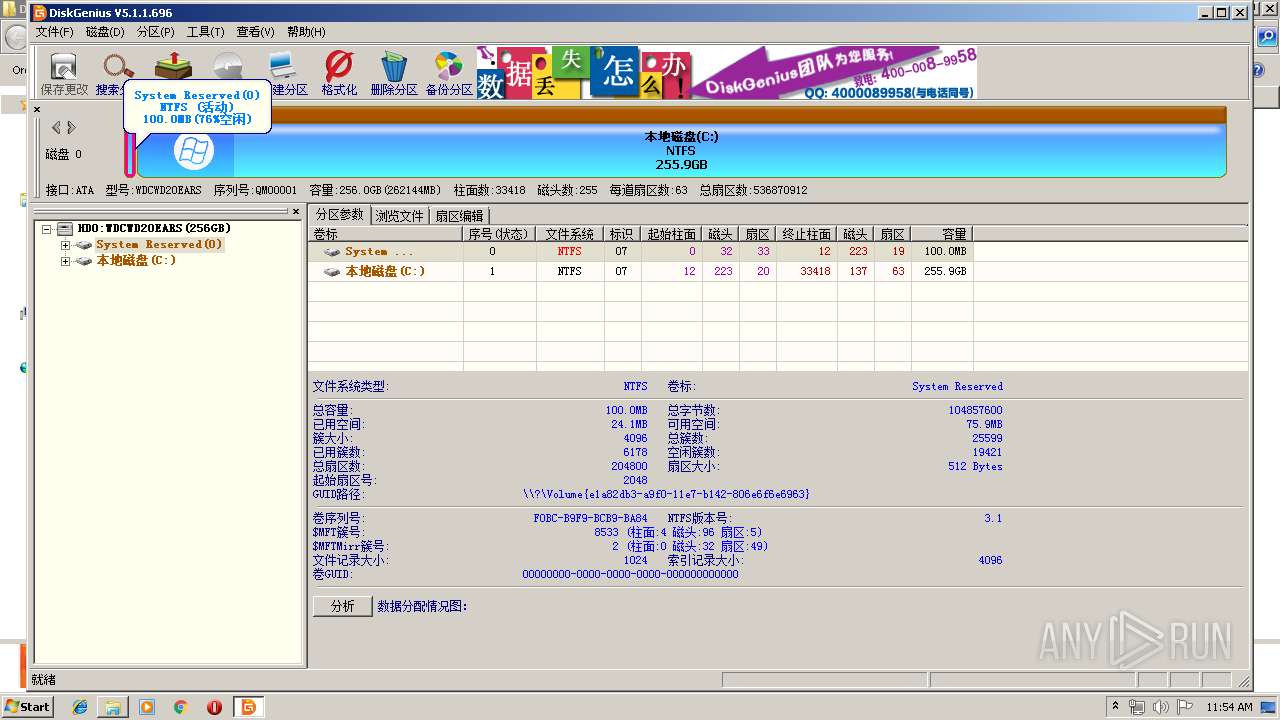Click the 卷标 column header
This screenshot has width=1280, height=720.
(386, 234)
